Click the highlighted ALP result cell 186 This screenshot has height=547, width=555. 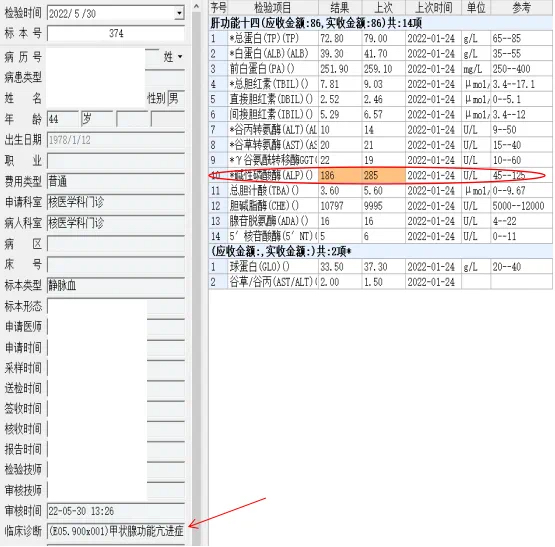(x=340, y=175)
